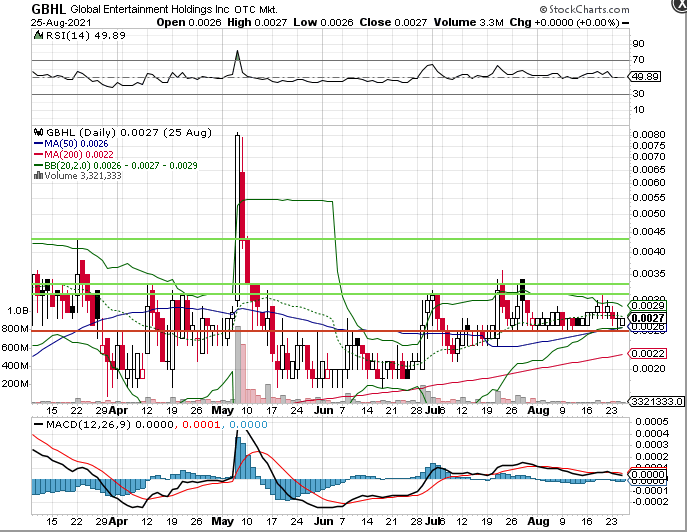The width and height of the screenshot is (687, 532).
Task: Click the Close 0.0027 value
Action: point(393,22)
